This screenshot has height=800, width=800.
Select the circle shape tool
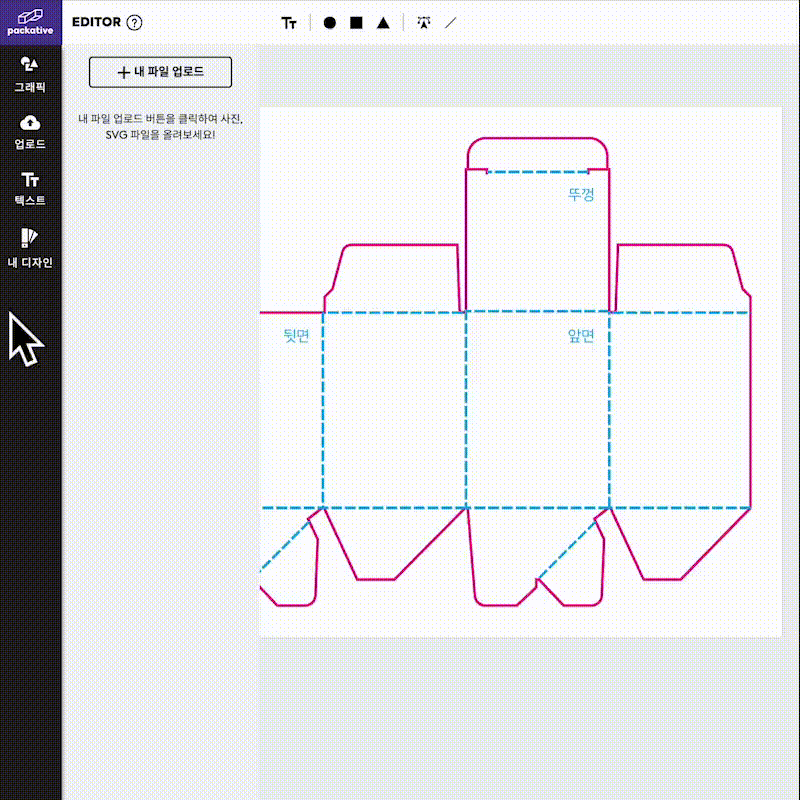click(329, 23)
